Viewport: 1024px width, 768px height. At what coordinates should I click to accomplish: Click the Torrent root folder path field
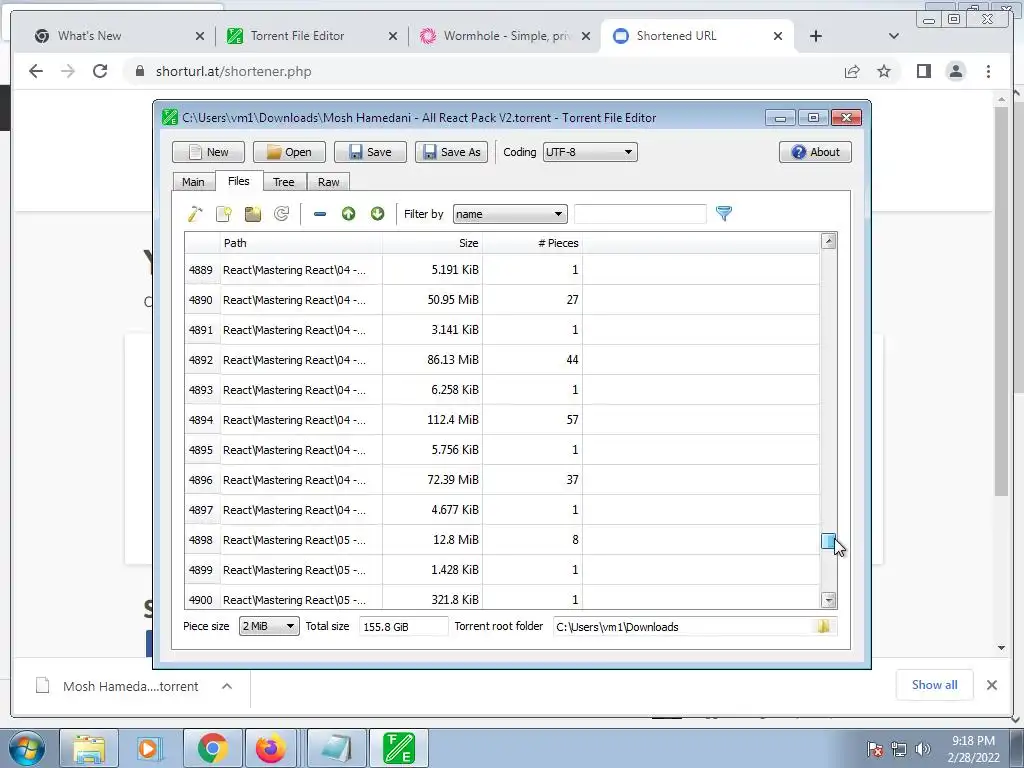682,626
